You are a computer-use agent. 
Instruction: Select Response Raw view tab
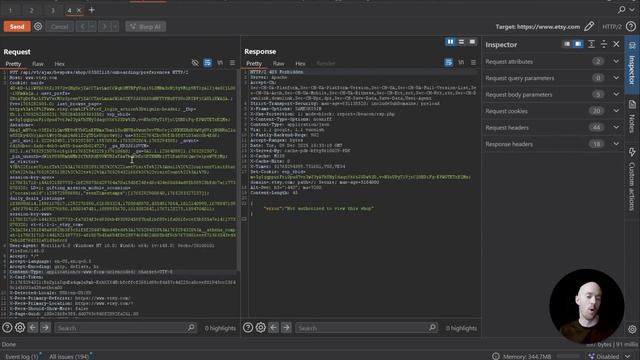click(x=278, y=64)
